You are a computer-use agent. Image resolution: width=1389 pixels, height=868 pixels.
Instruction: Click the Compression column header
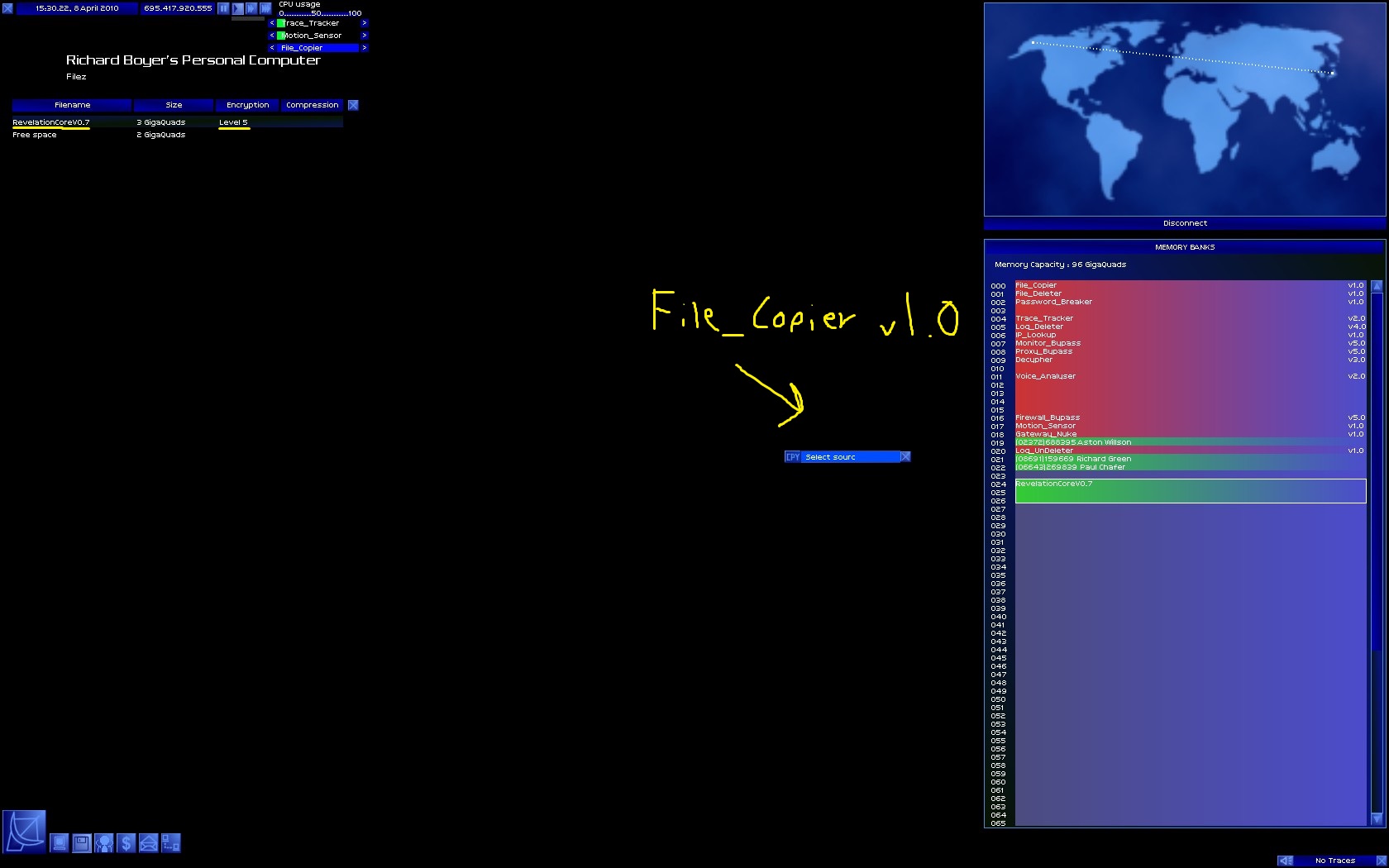pyautogui.click(x=313, y=105)
